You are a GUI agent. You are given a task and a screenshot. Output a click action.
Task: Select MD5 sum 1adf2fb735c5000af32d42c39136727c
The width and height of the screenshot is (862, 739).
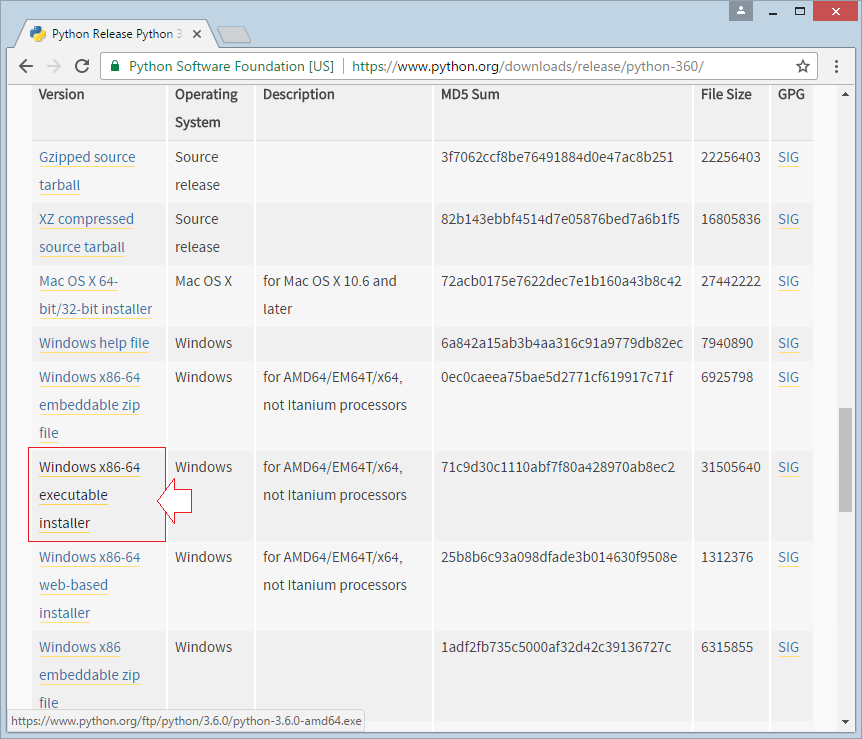(x=556, y=647)
